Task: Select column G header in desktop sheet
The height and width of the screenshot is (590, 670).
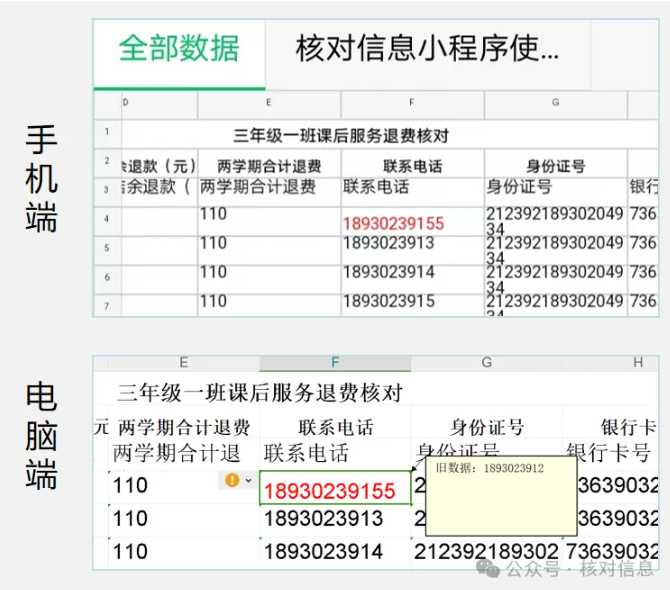Action: [x=486, y=363]
